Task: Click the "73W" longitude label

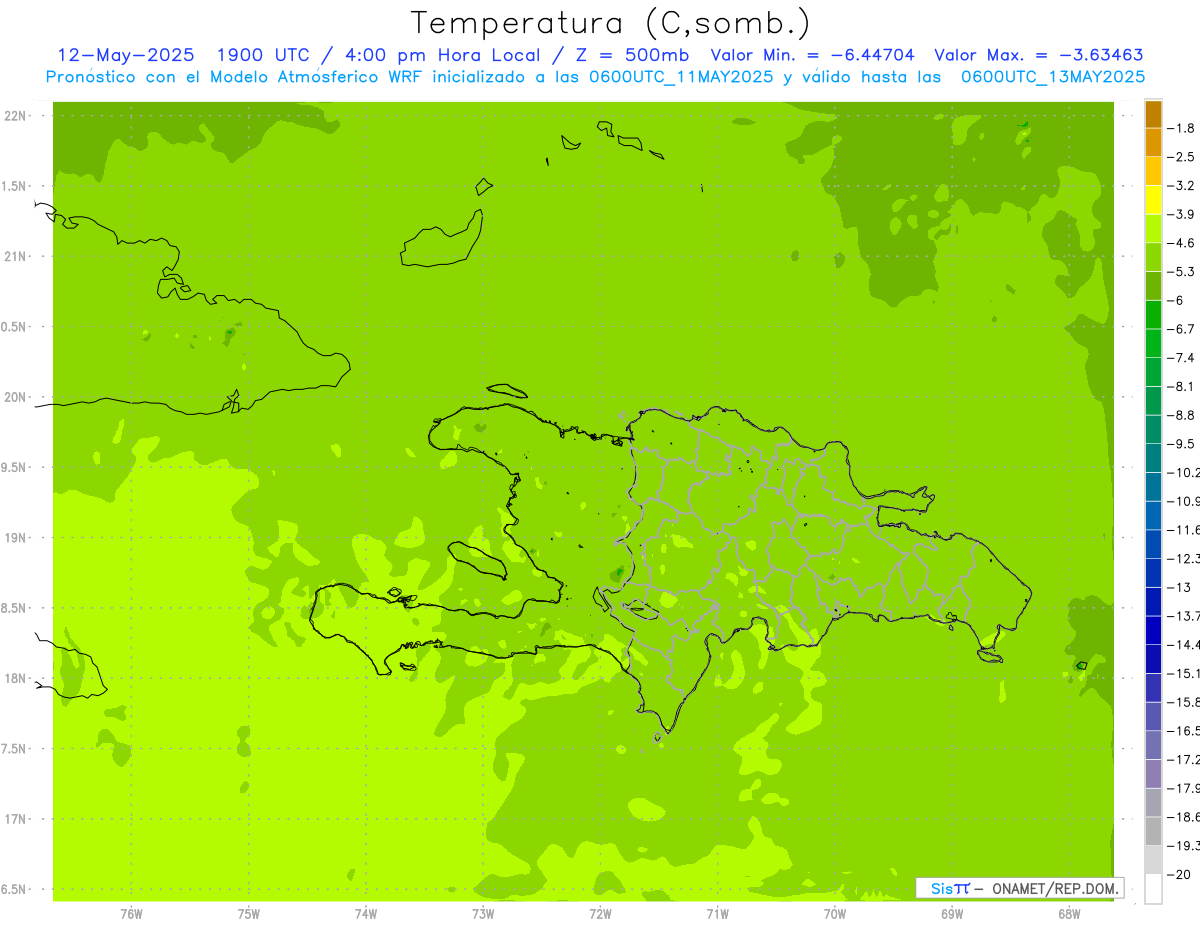Action: [483, 913]
